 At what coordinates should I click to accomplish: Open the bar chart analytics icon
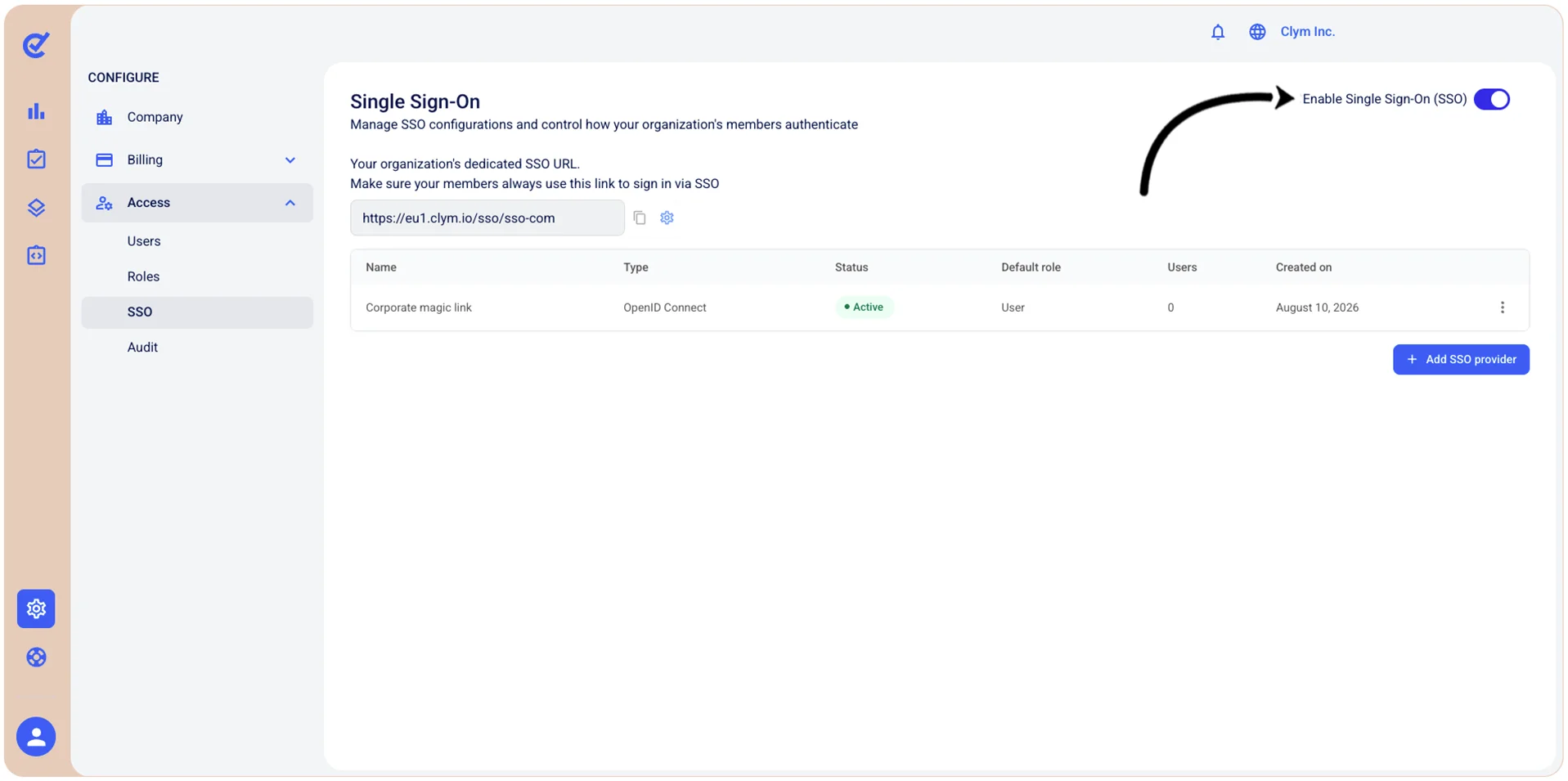coord(36,111)
